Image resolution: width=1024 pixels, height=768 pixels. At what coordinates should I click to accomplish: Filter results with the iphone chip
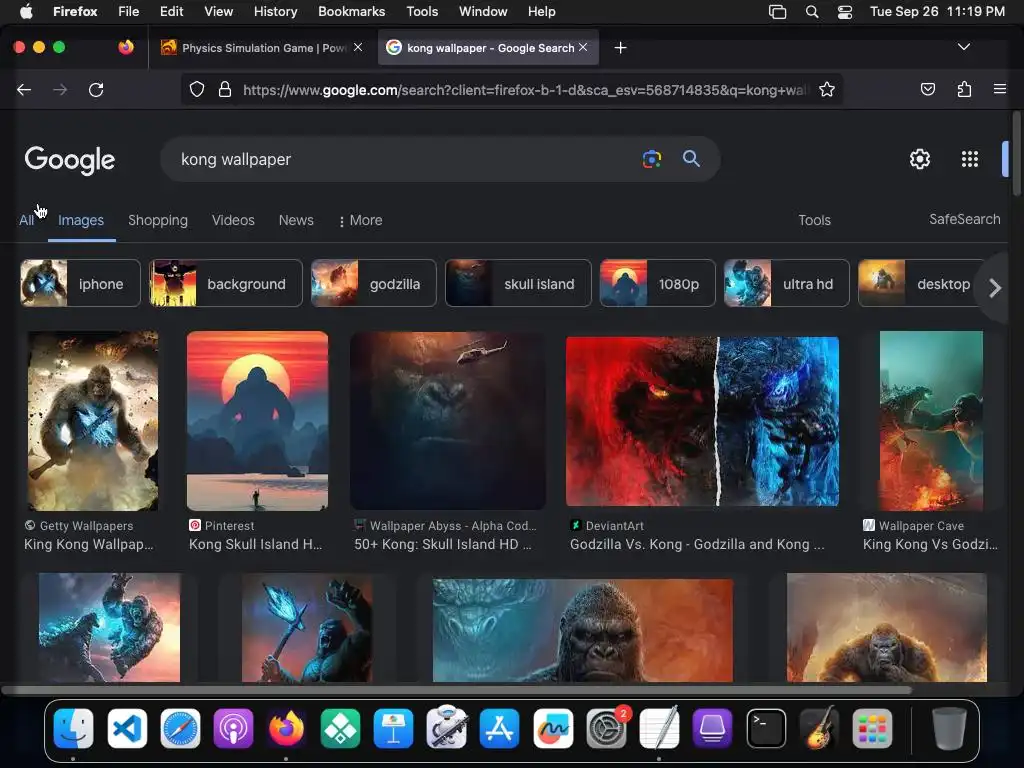tap(80, 283)
